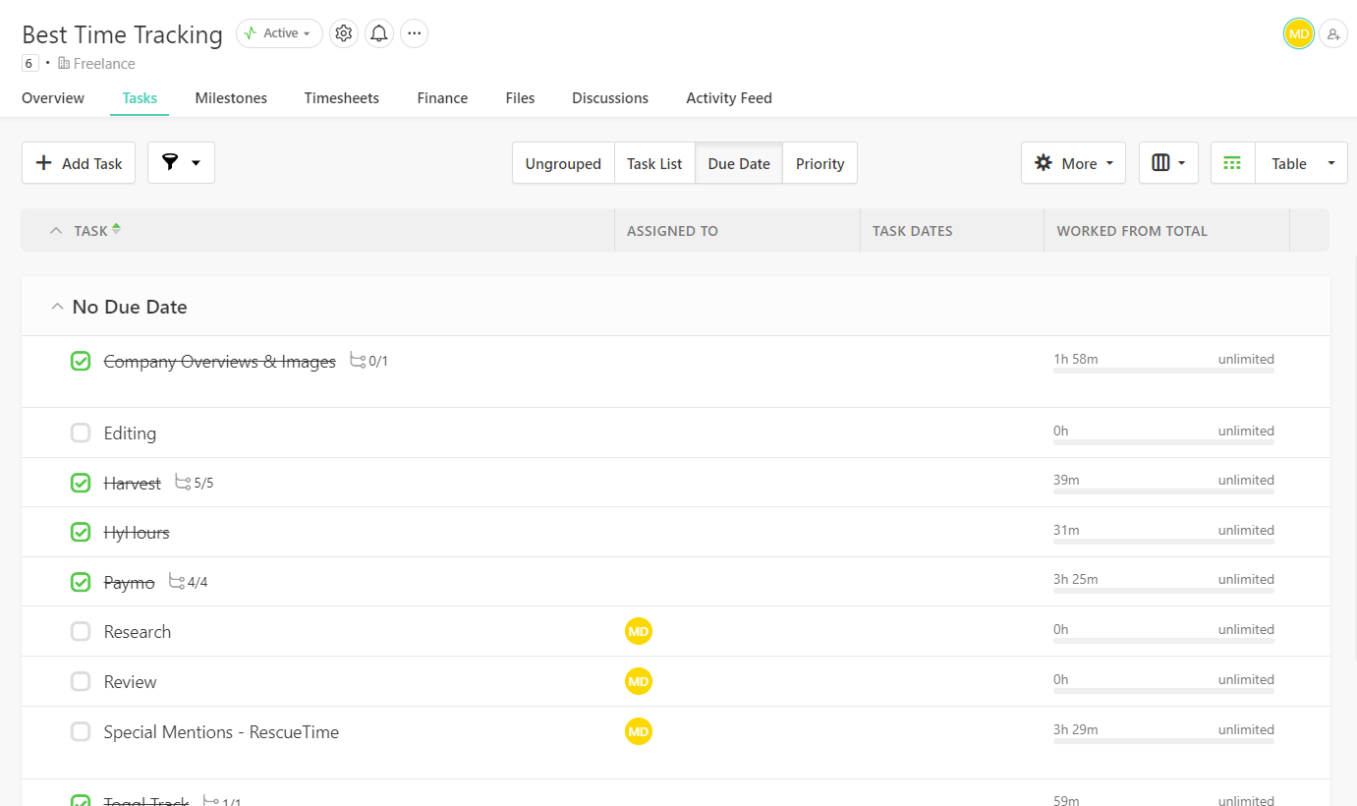
Task: Switch to the Timesheets tab
Action: [x=341, y=97]
